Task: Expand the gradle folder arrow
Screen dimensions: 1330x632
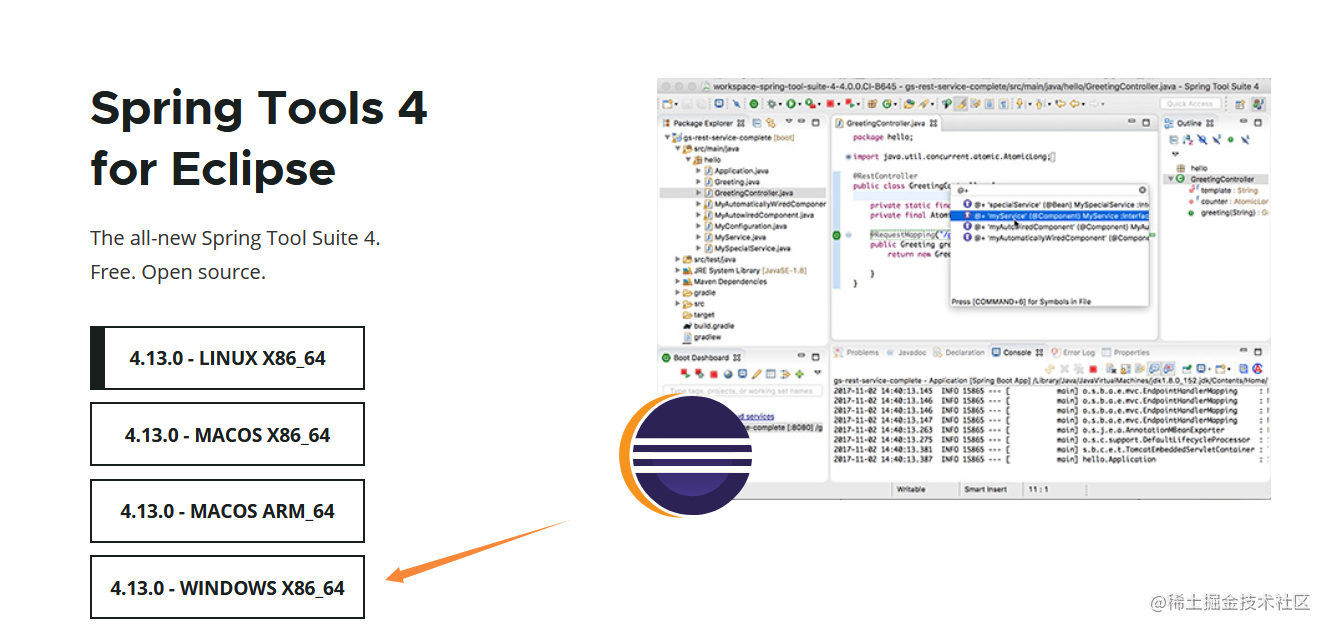Action: click(x=678, y=292)
